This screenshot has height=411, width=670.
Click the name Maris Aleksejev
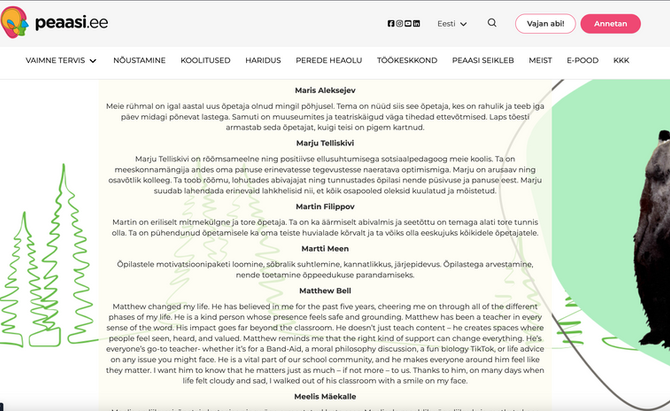325,91
